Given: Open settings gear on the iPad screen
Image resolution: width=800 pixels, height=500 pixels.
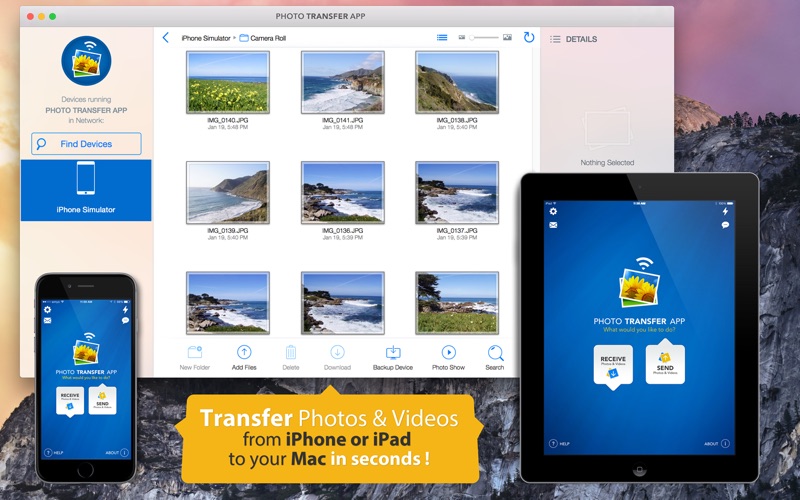Looking at the screenshot, I should click(x=552, y=211).
